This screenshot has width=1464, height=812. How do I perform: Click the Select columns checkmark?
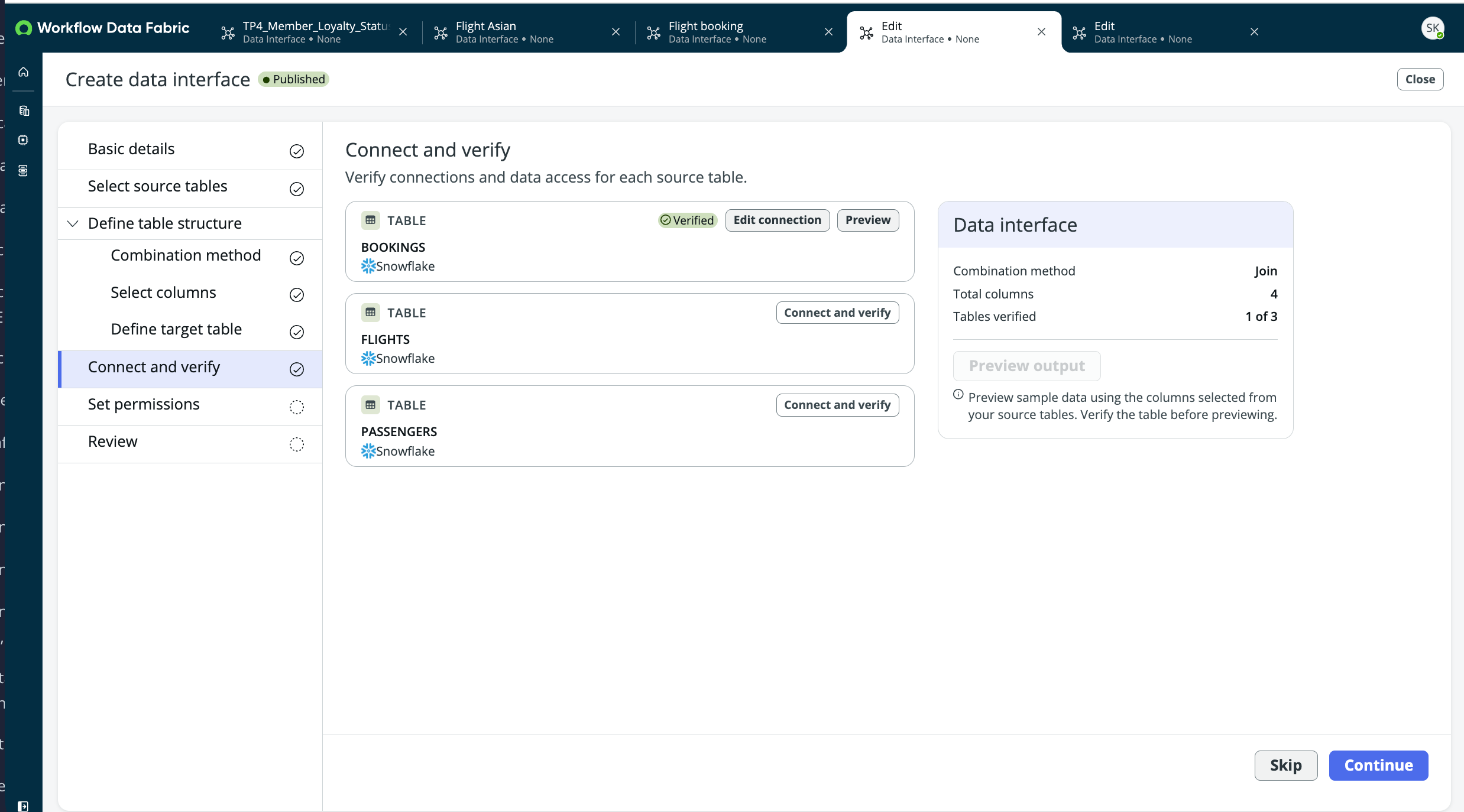point(297,294)
